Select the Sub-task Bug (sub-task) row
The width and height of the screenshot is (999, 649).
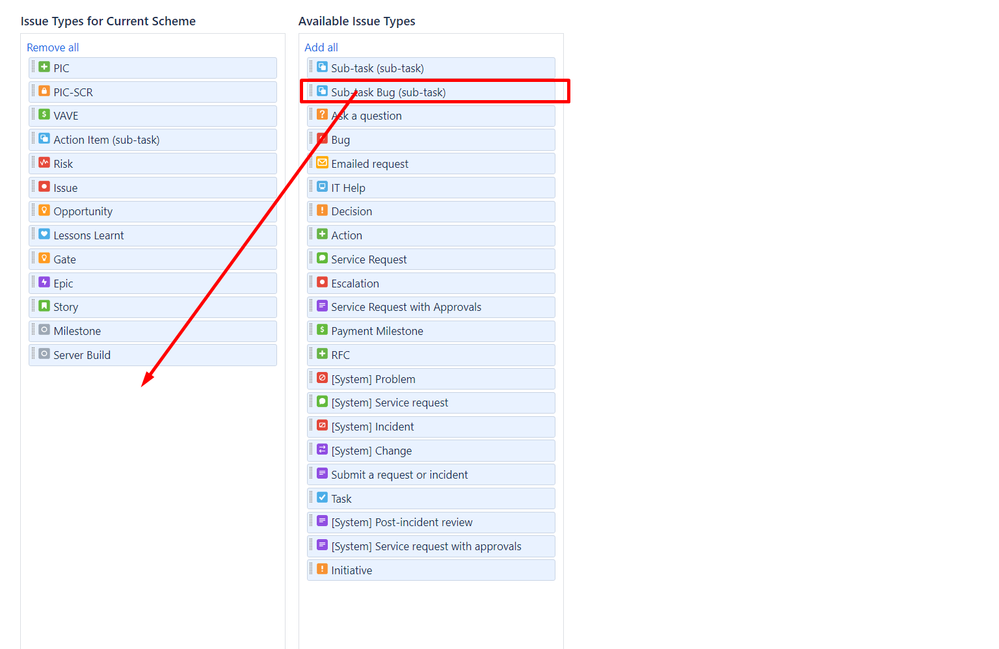[431, 92]
